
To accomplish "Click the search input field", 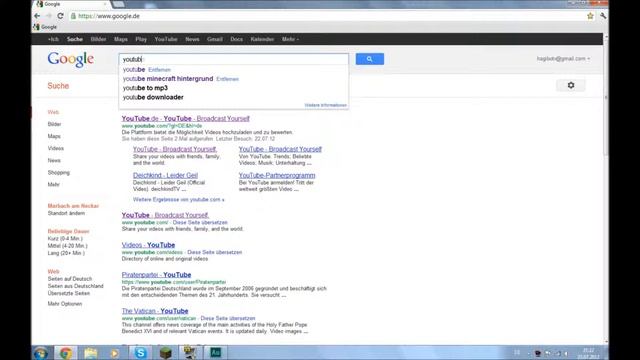I will pos(233,59).
